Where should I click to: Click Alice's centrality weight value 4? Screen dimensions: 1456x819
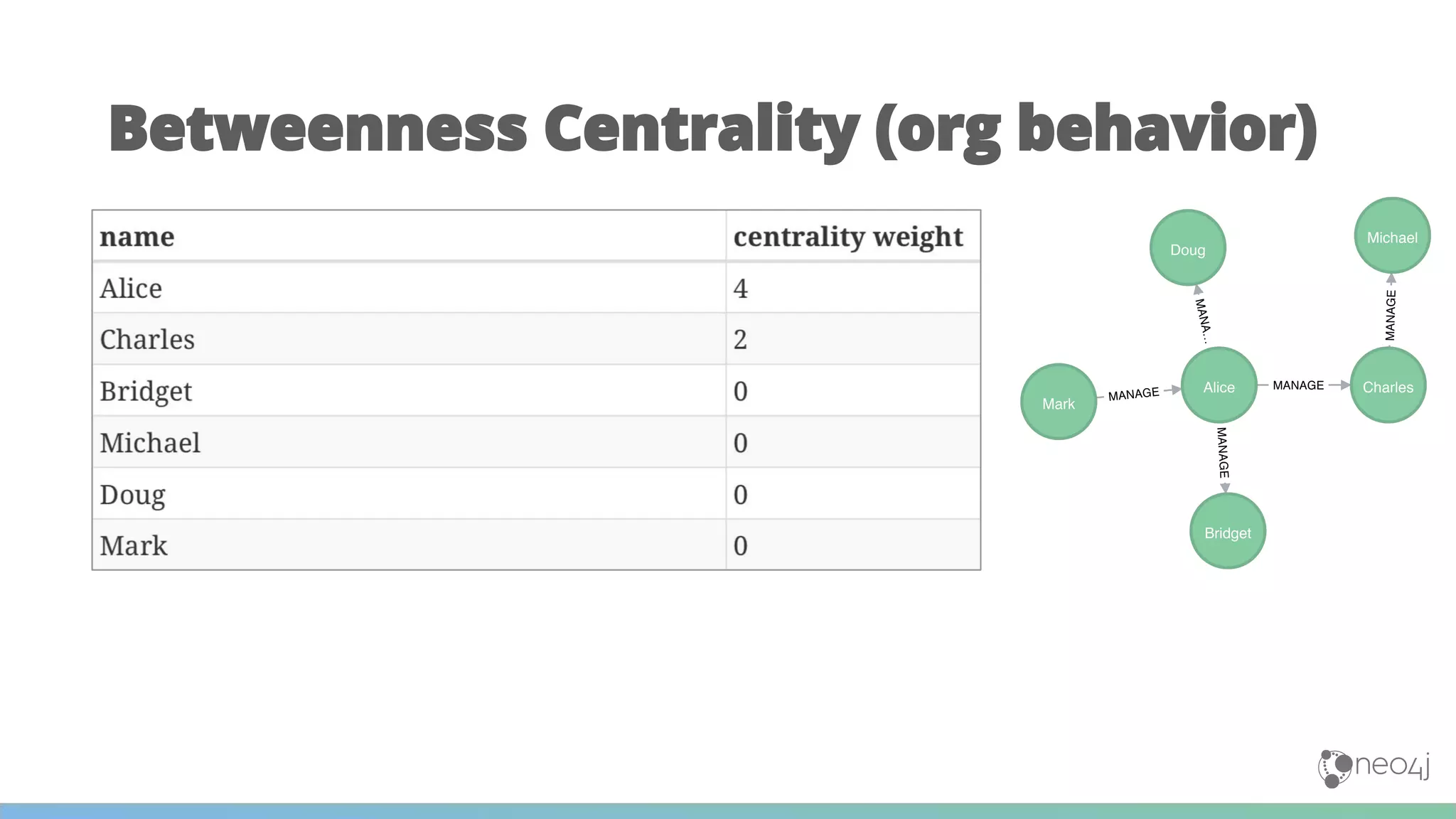coord(740,289)
